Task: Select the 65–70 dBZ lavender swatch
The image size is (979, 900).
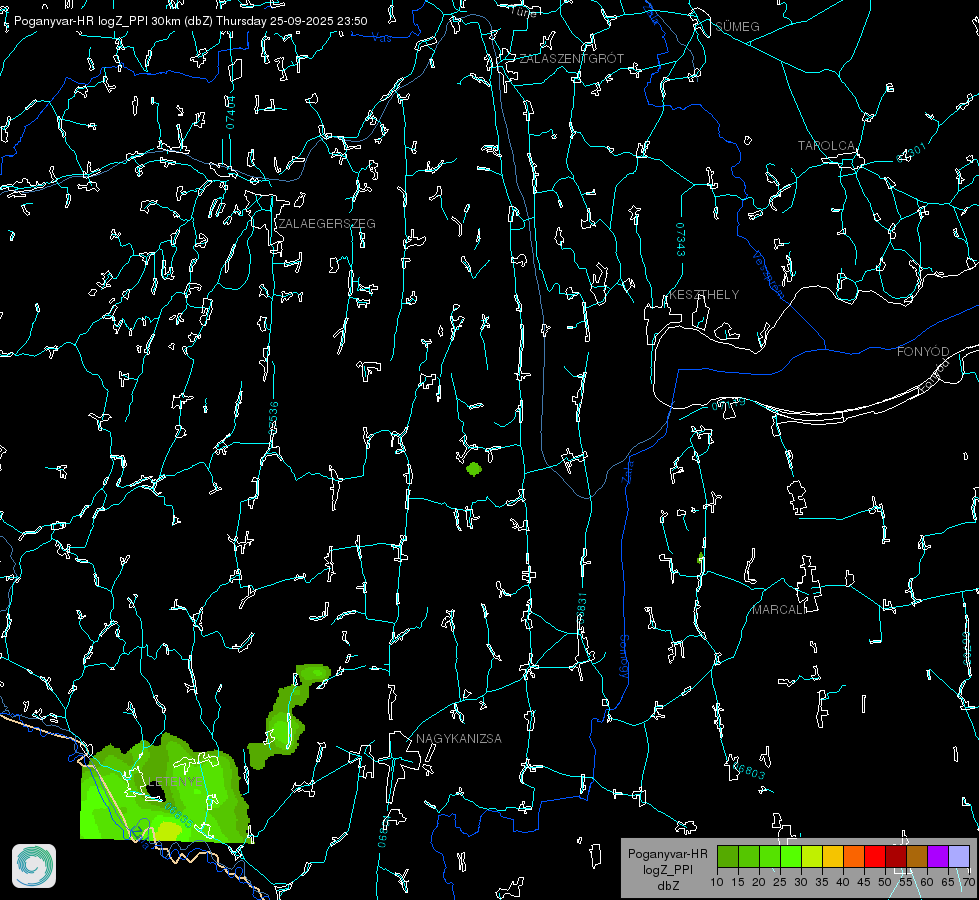Action: pyautogui.click(x=958, y=856)
